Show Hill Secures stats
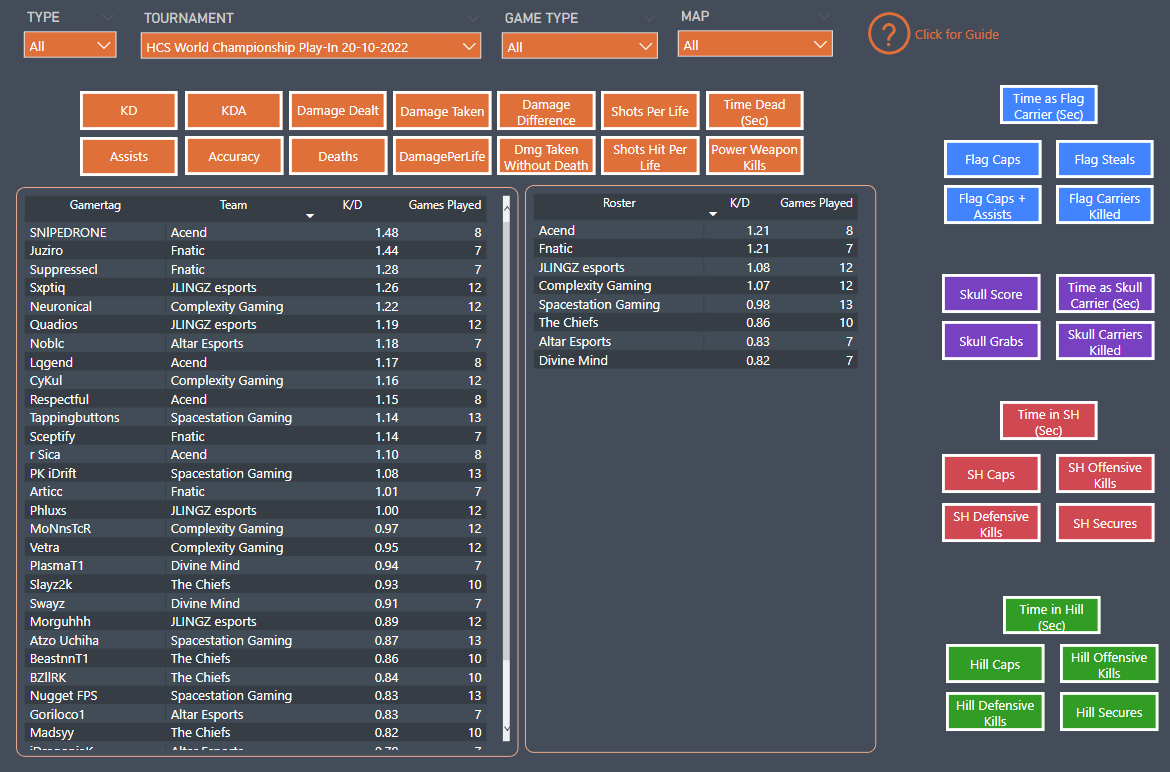The image size is (1170, 772). 1109,712
